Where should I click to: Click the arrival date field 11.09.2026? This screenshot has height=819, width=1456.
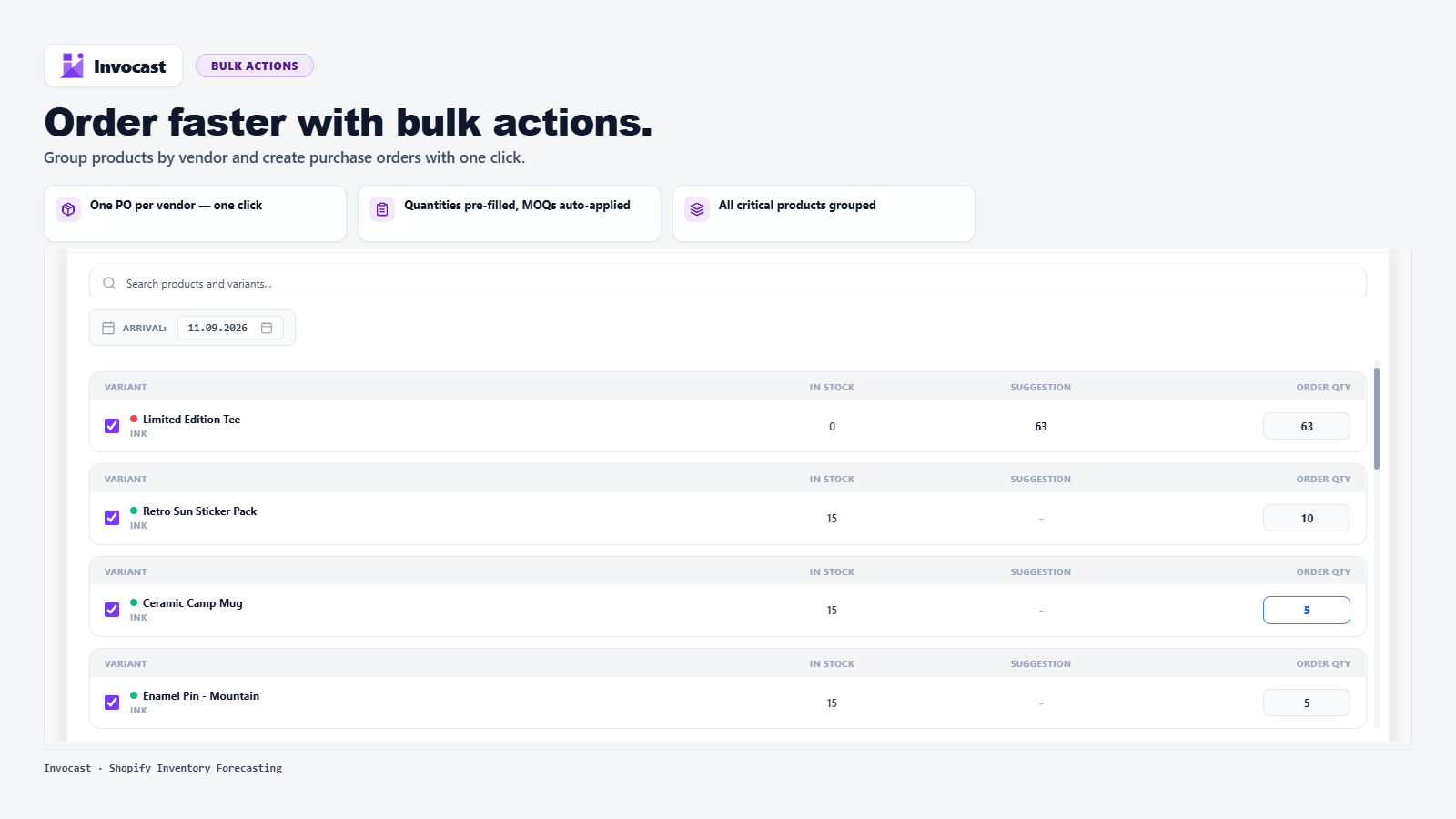[230, 328]
